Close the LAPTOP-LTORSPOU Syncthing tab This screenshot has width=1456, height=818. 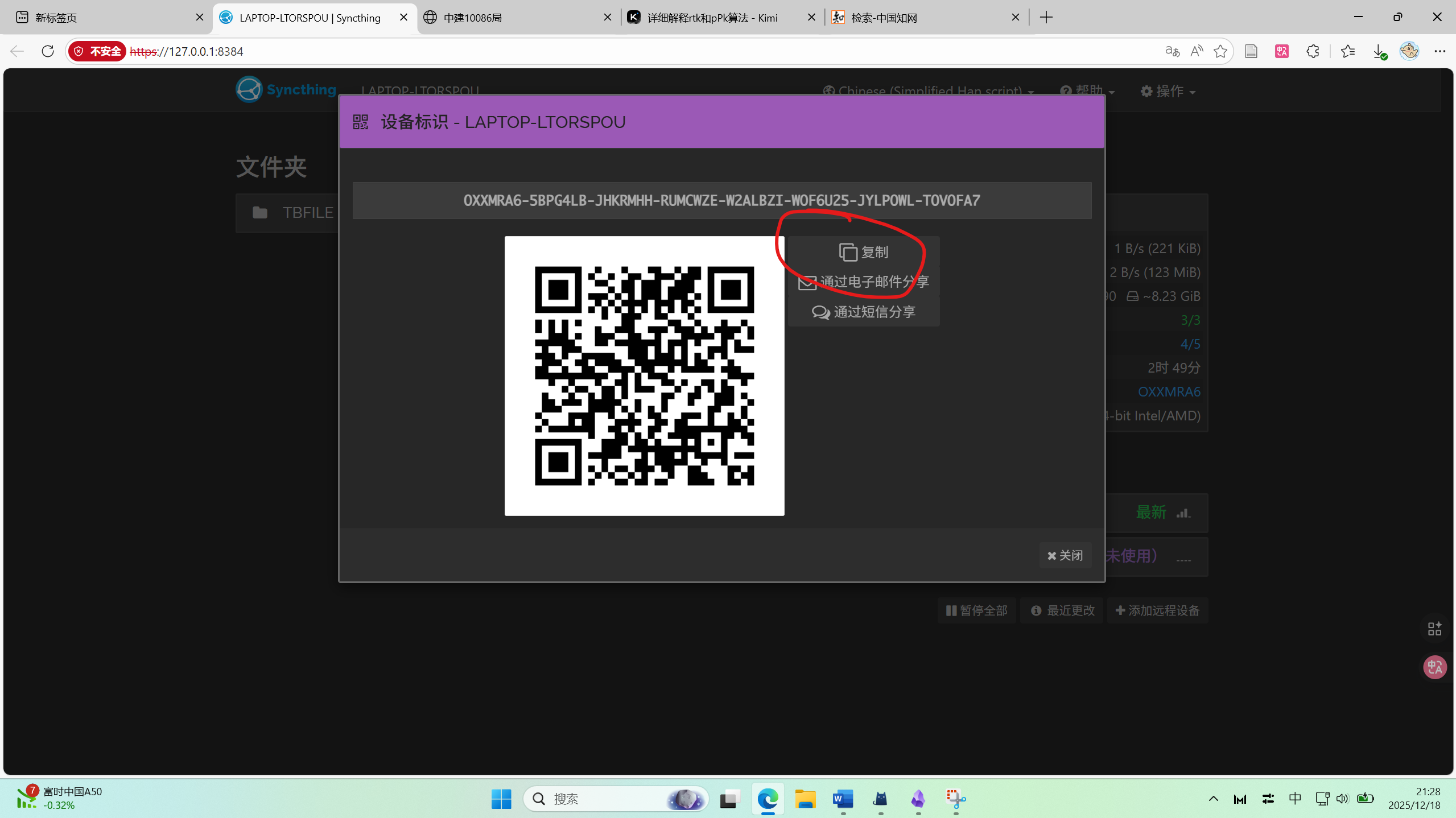(403, 17)
